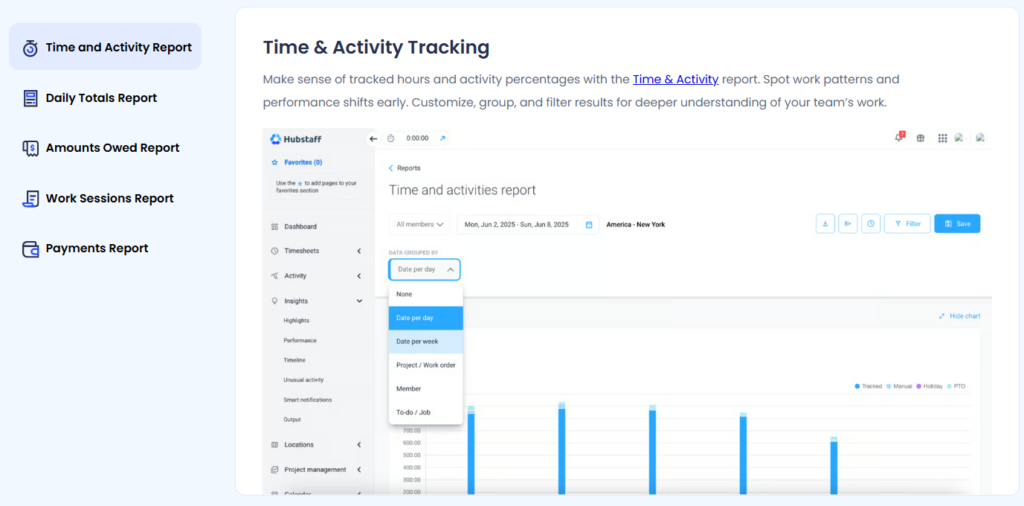Screen dimensions: 1024x506
Task: Click the timer stopwatch icon
Action: click(391, 138)
